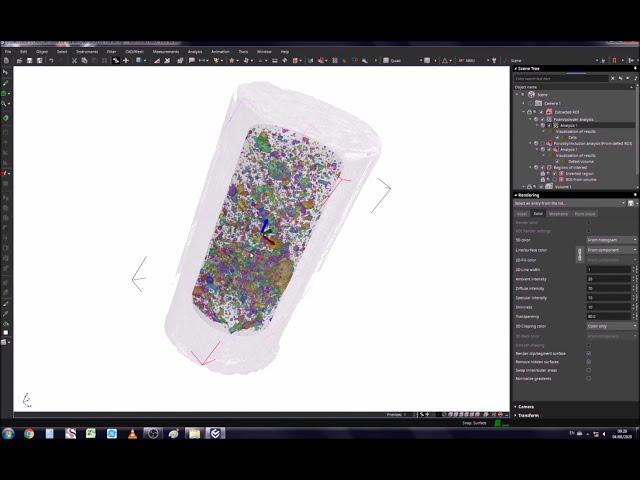Open the Filter menu
The height and width of the screenshot is (480, 640).
[111, 52]
